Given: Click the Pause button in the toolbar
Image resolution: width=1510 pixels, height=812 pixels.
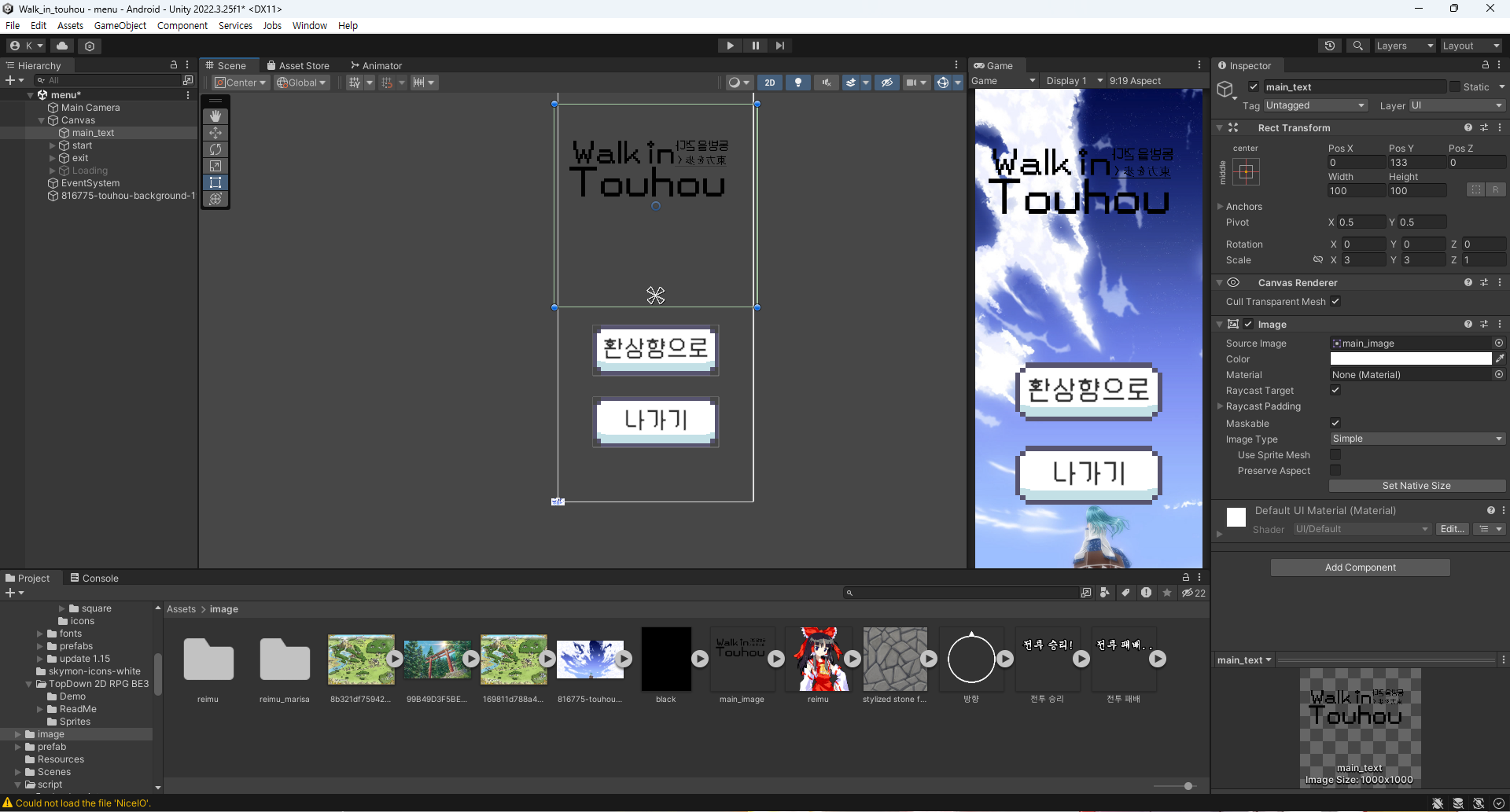Looking at the screenshot, I should click(755, 46).
